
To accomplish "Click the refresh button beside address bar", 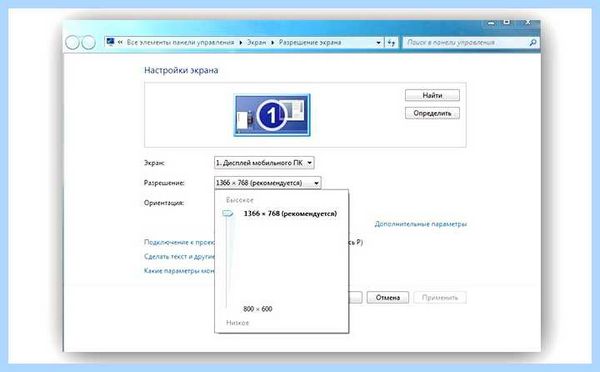I will 391,42.
